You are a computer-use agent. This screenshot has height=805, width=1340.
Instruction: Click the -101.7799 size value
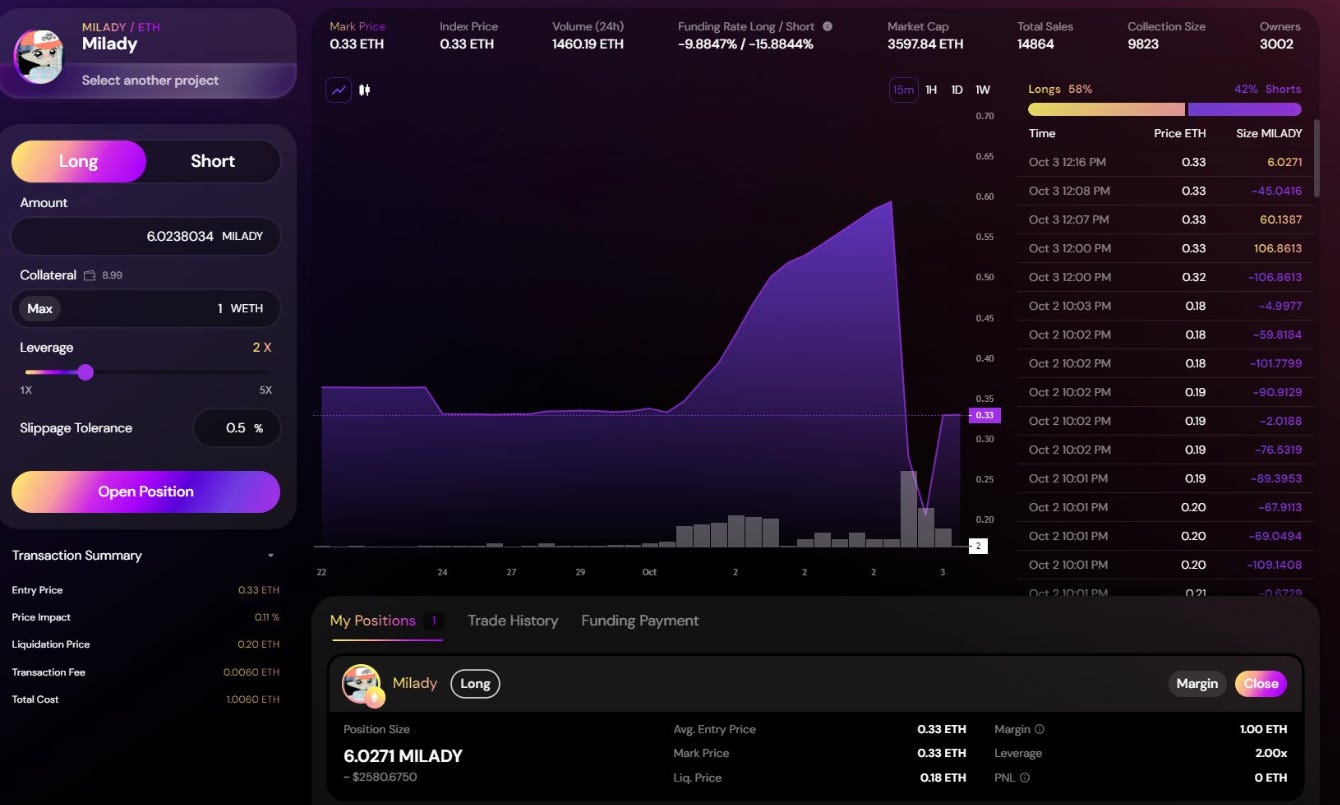coord(1275,363)
